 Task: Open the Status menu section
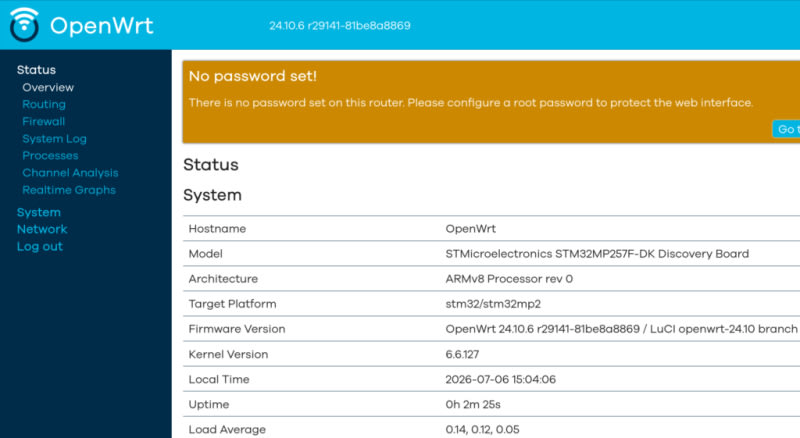(36, 70)
